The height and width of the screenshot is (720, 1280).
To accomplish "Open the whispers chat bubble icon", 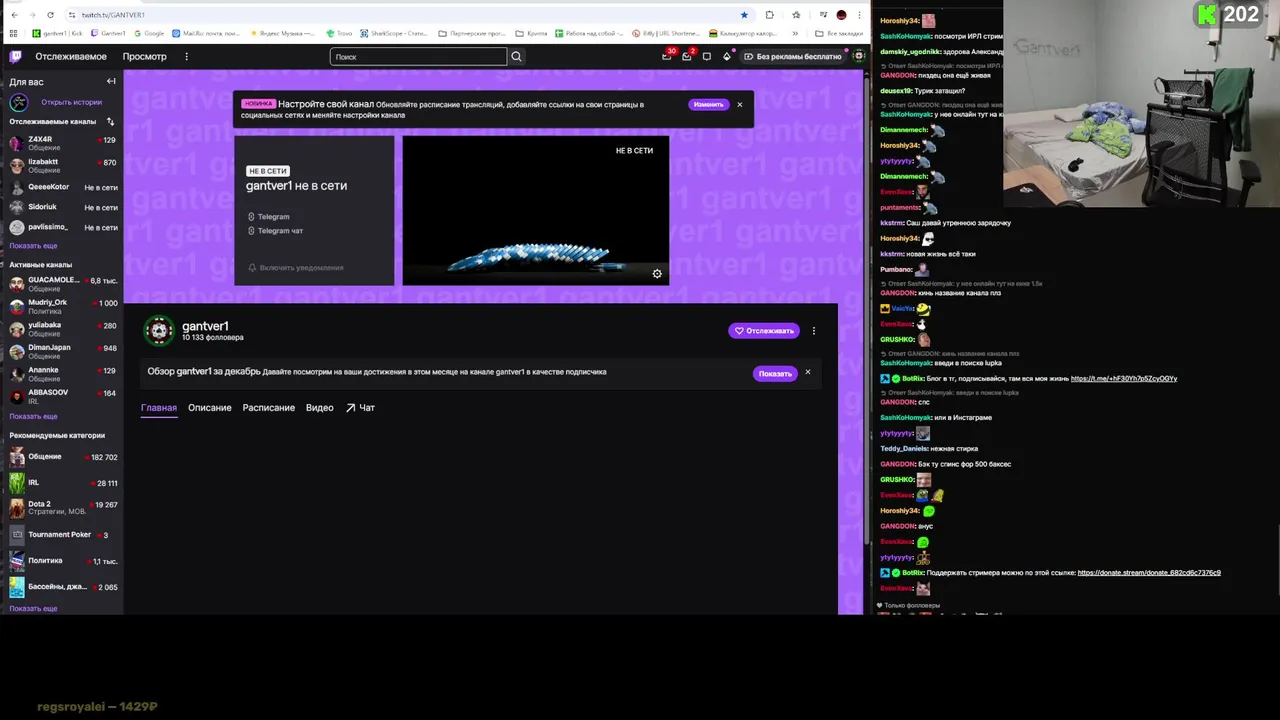I will (x=707, y=56).
